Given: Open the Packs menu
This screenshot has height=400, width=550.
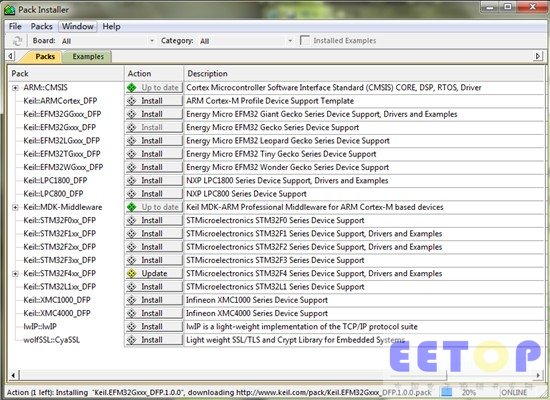Looking at the screenshot, I should click(x=41, y=27).
